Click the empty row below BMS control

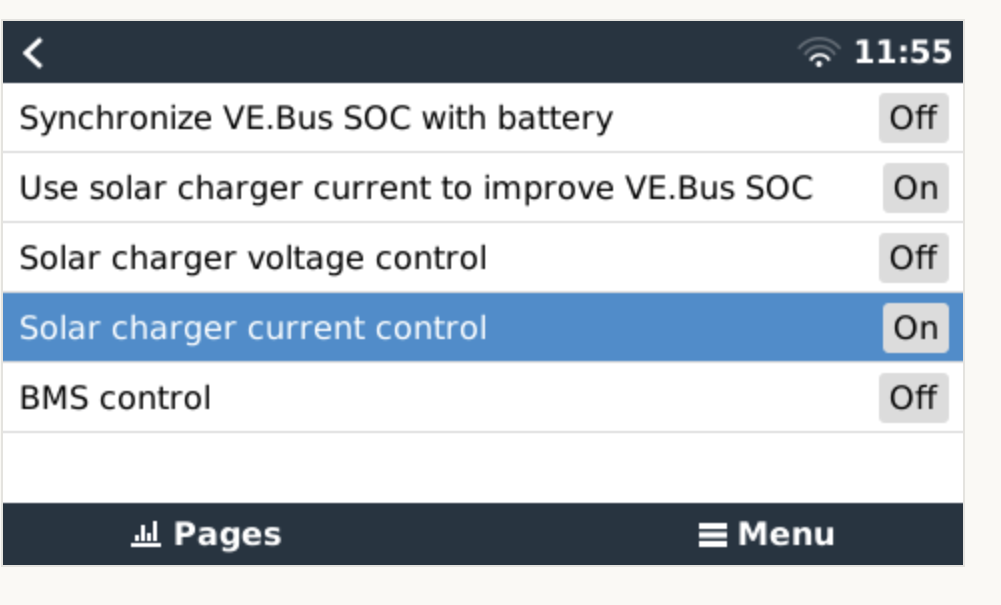click(x=480, y=467)
